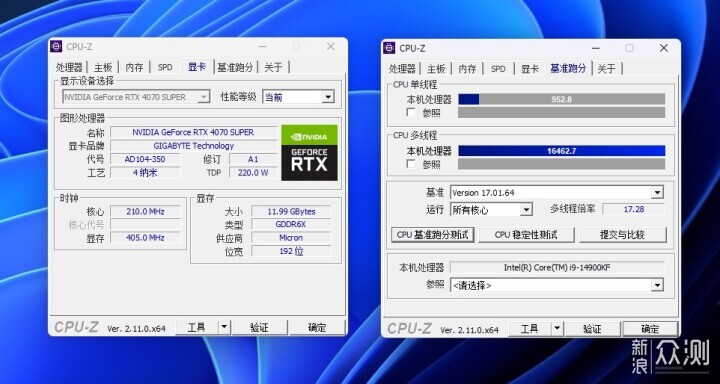Minimize the right CPU-Z window
The image size is (720, 384).
(596, 48)
